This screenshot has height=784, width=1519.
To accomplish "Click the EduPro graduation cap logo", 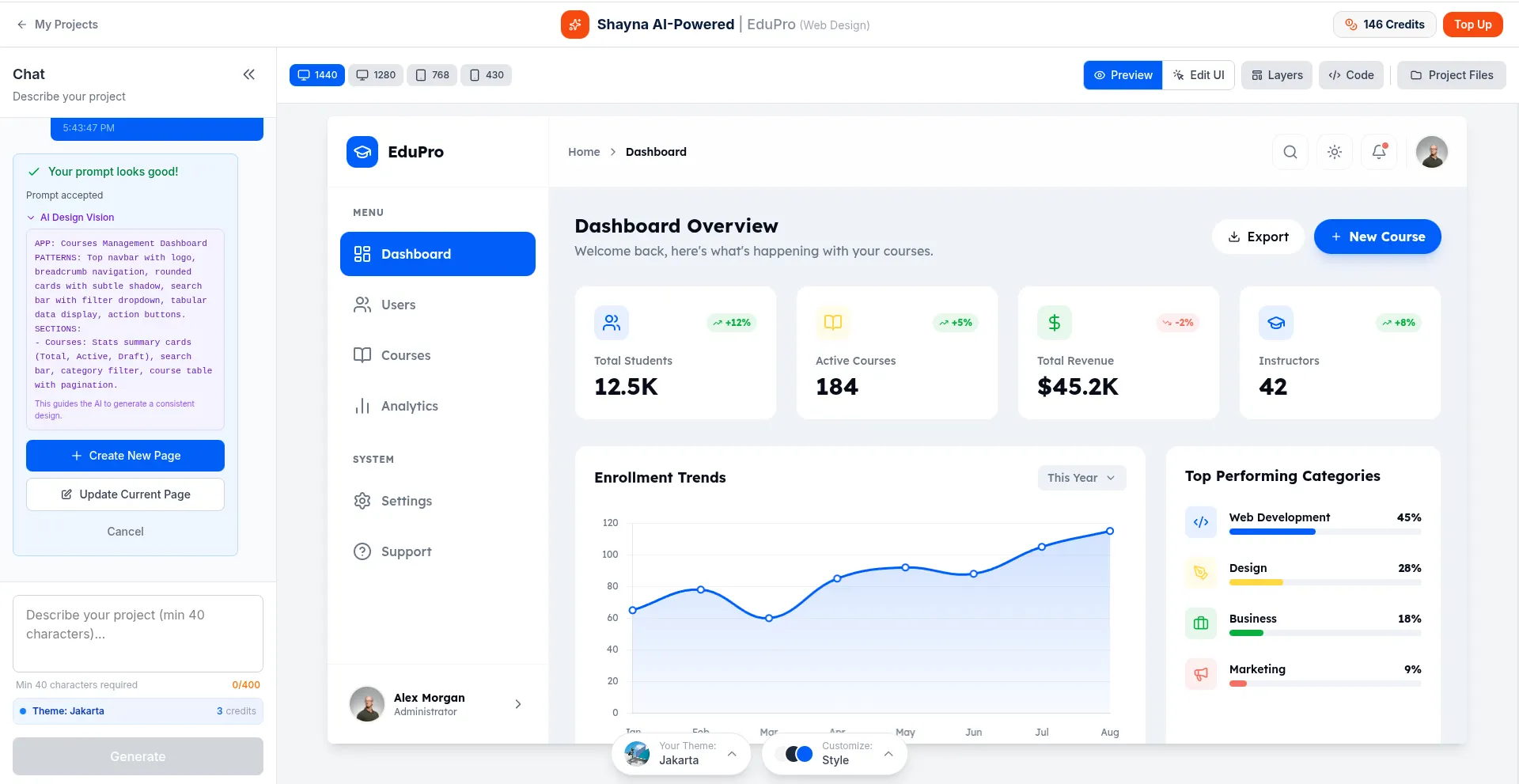I will (x=362, y=152).
